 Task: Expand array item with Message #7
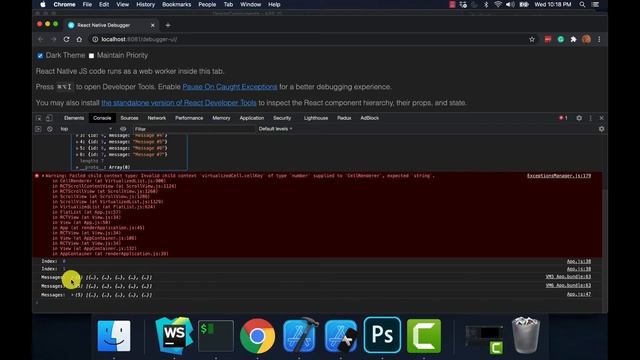click(x=77, y=155)
